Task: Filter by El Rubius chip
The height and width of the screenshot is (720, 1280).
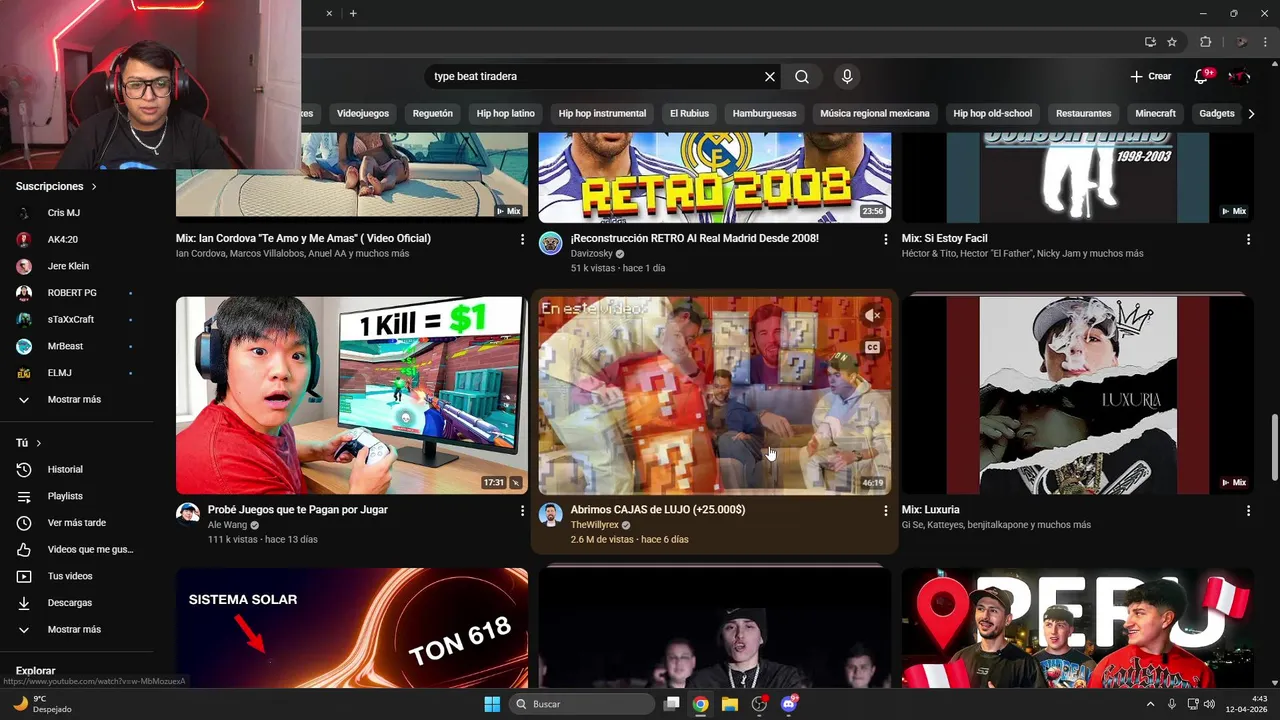Action: 689,114
